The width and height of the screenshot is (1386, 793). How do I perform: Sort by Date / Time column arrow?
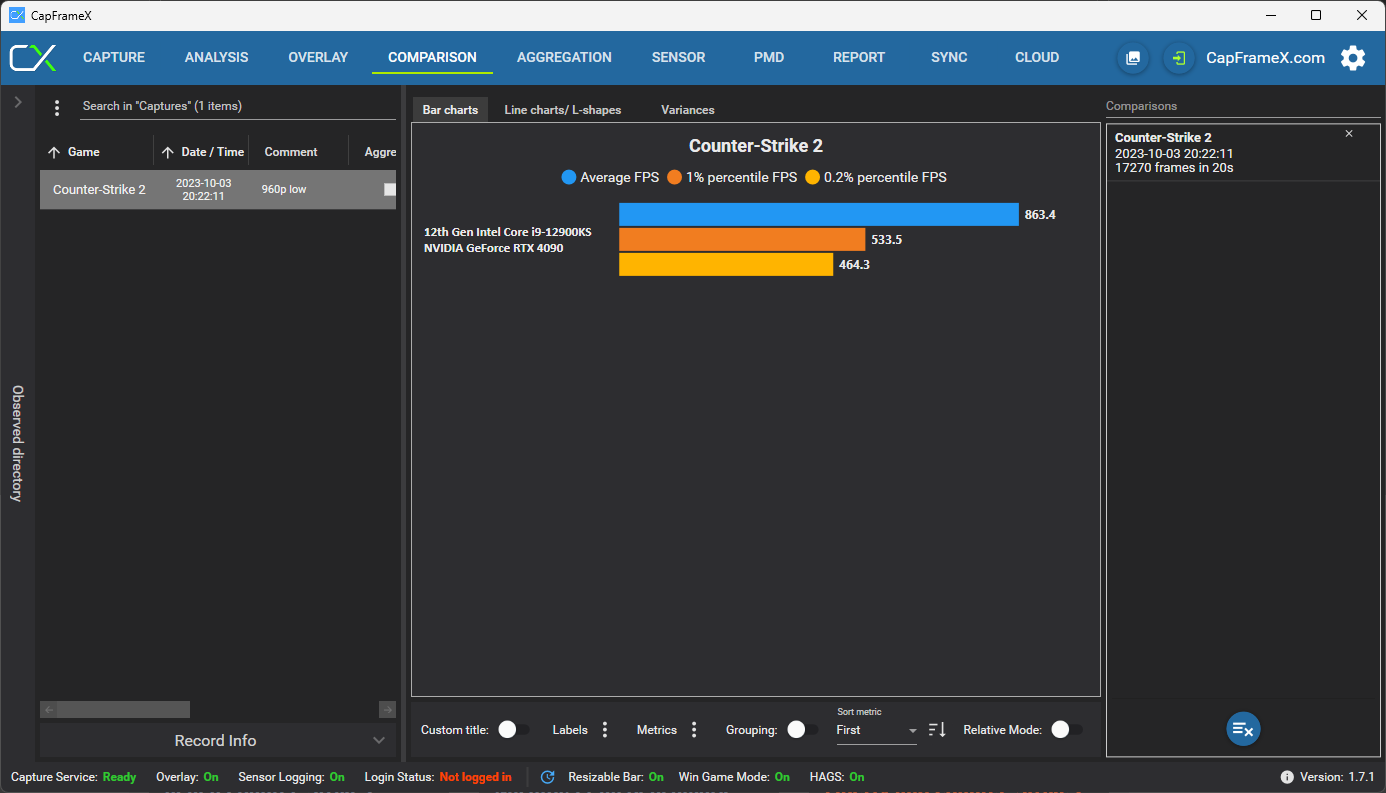[168, 153]
